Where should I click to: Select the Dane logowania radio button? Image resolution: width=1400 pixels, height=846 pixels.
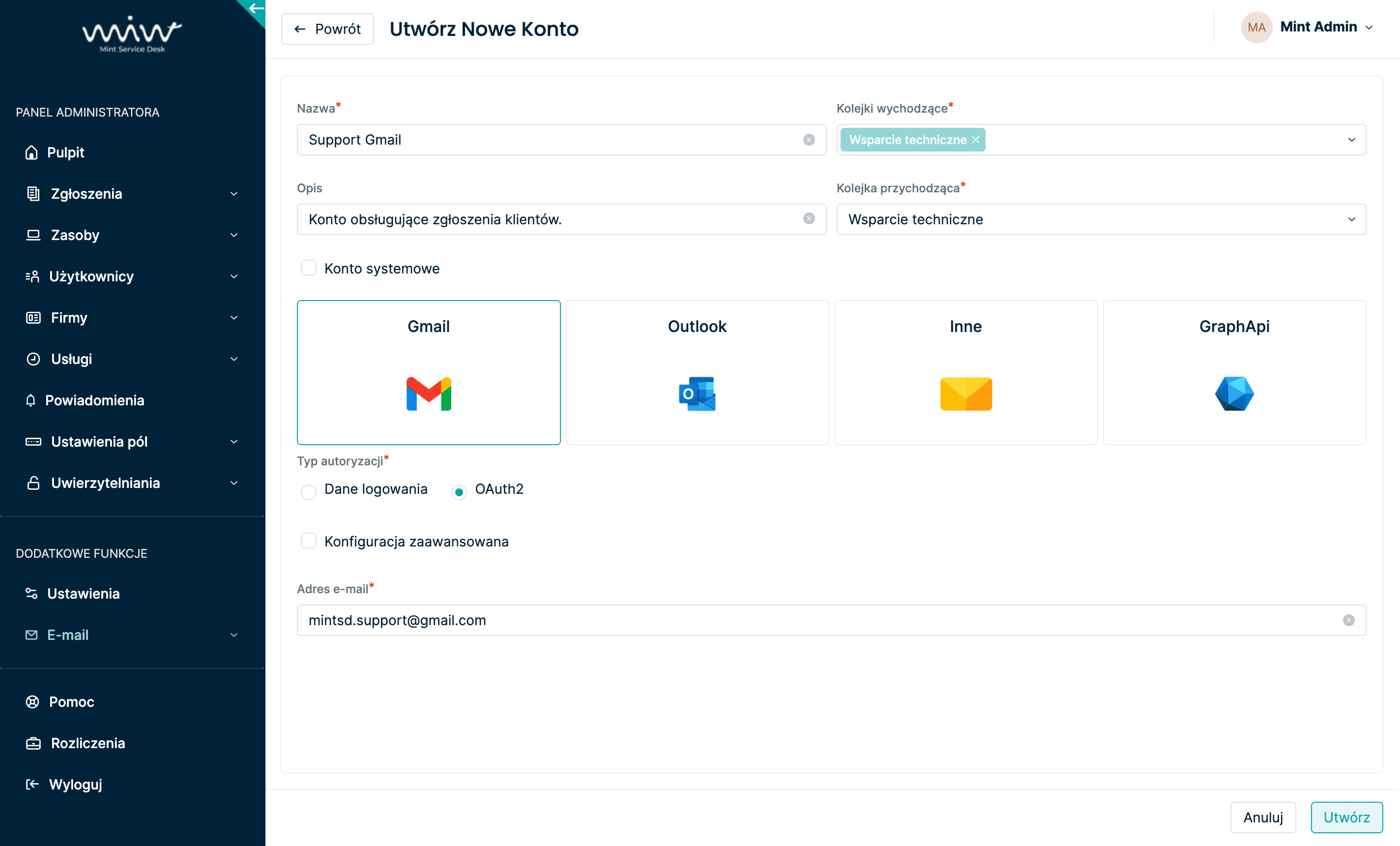tap(309, 491)
